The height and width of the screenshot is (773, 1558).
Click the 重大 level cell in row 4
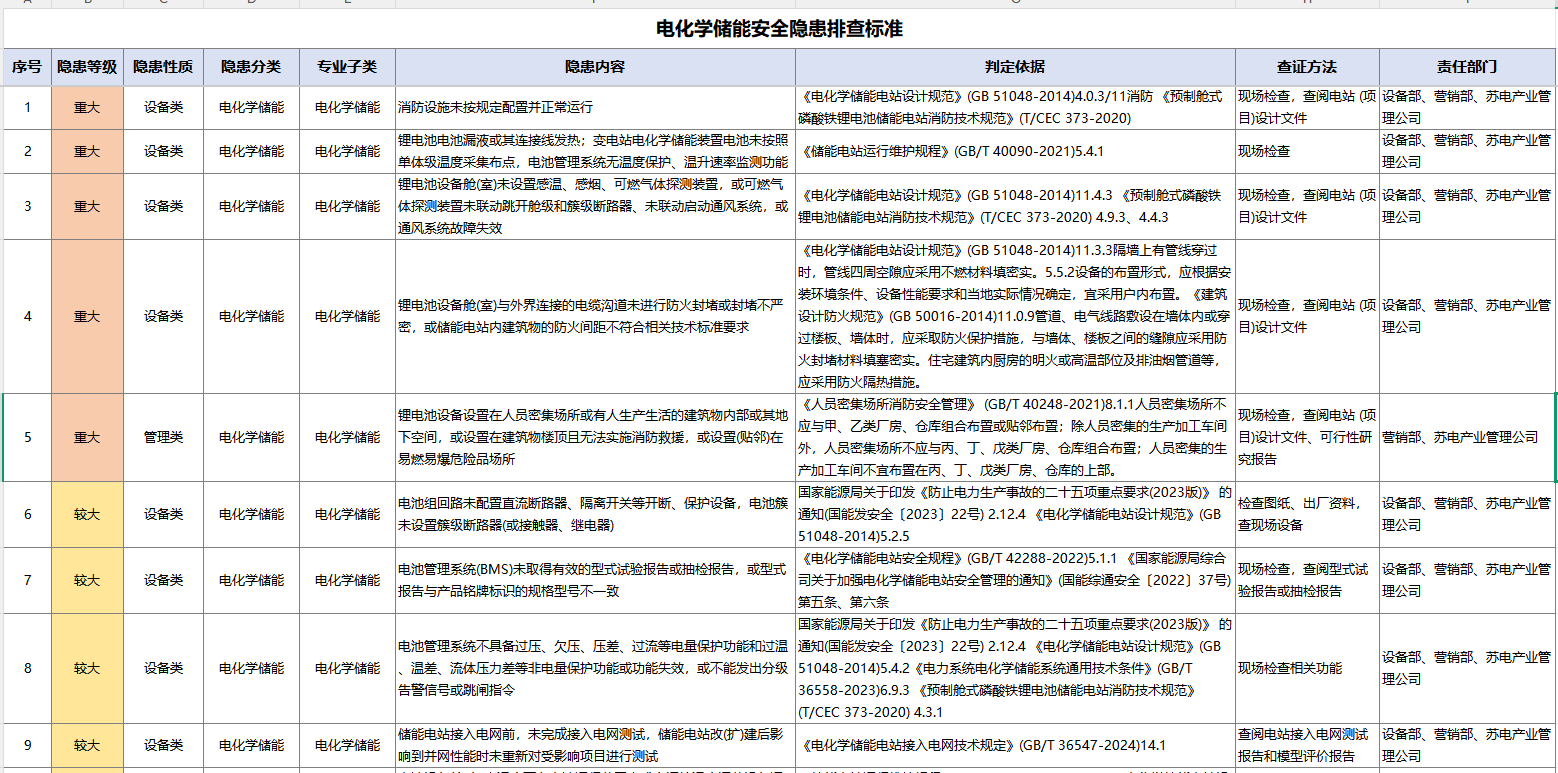coord(87,316)
